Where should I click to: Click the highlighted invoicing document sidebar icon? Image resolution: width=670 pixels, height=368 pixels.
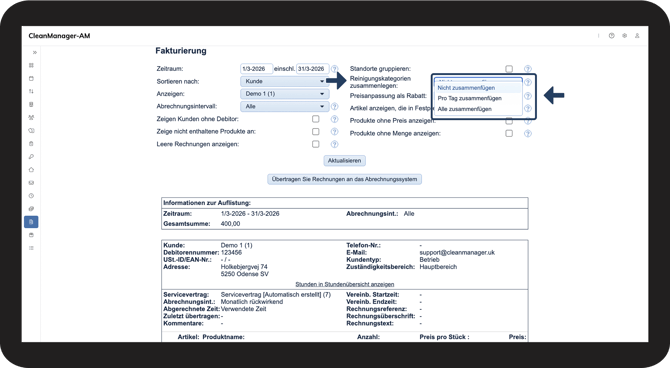[31, 222]
